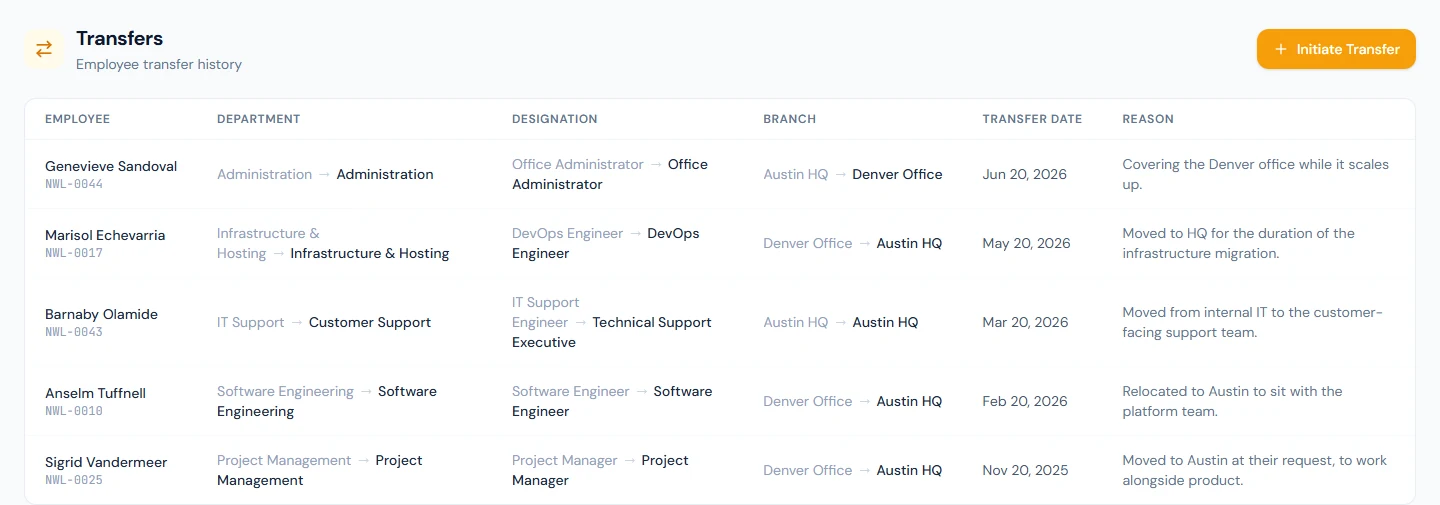
Task: Click the BRANCH column header
Action: pyautogui.click(x=789, y=119)
